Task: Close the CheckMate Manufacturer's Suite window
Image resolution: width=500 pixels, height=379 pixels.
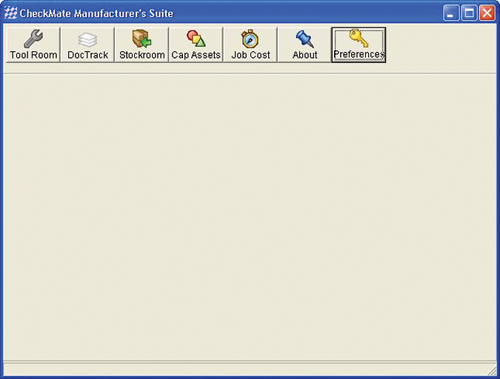Action: coord(487,13)
